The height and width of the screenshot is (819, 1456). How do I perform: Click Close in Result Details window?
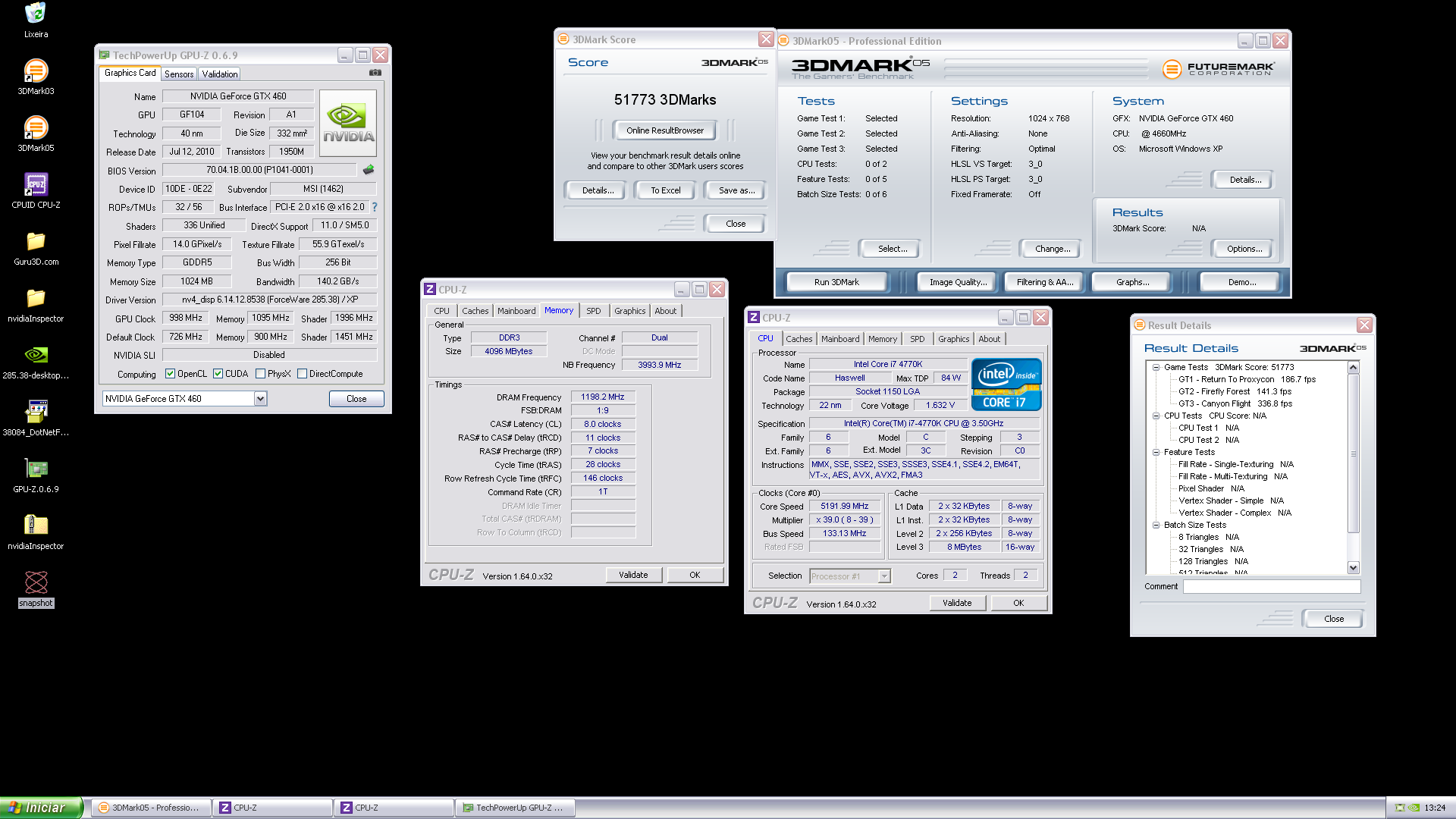point(1333,619)
